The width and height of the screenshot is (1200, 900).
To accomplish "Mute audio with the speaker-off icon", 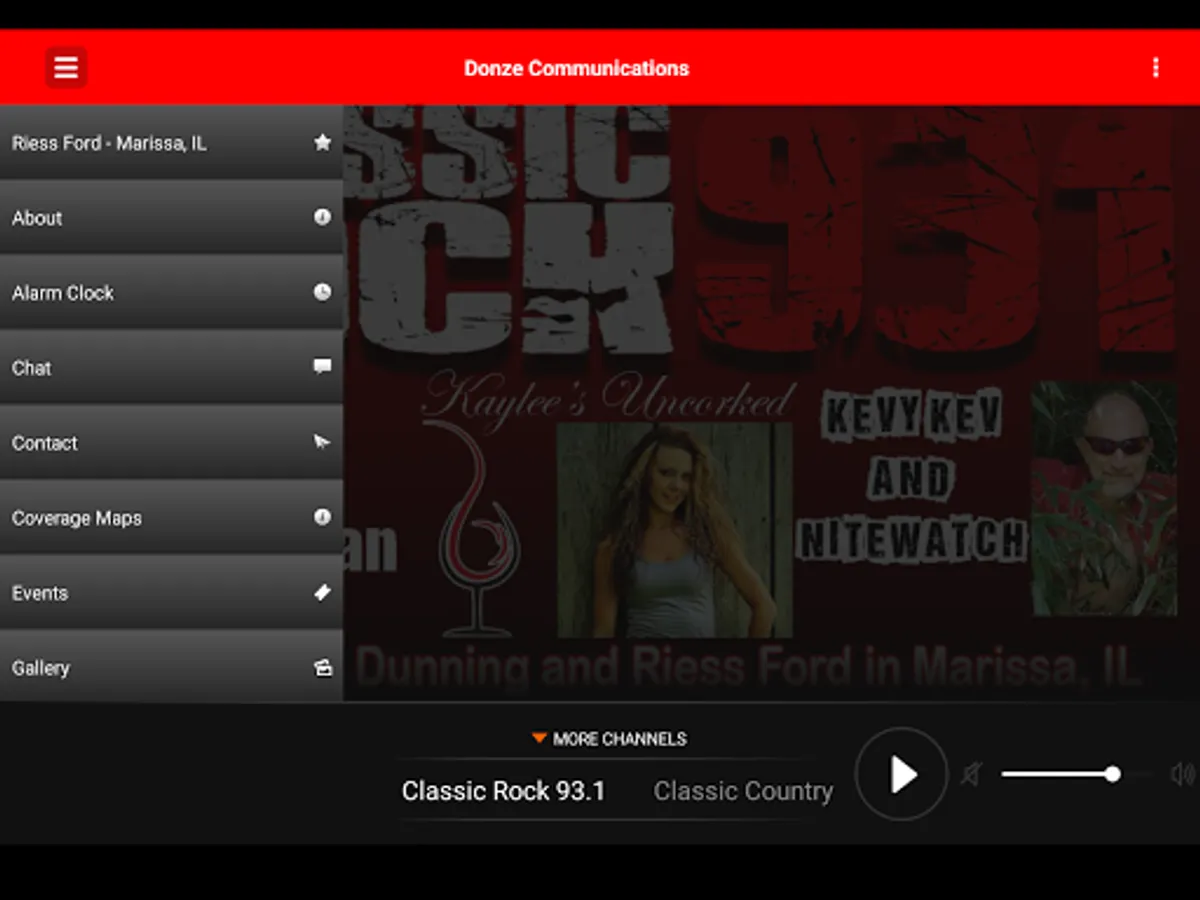I will 971,774.
